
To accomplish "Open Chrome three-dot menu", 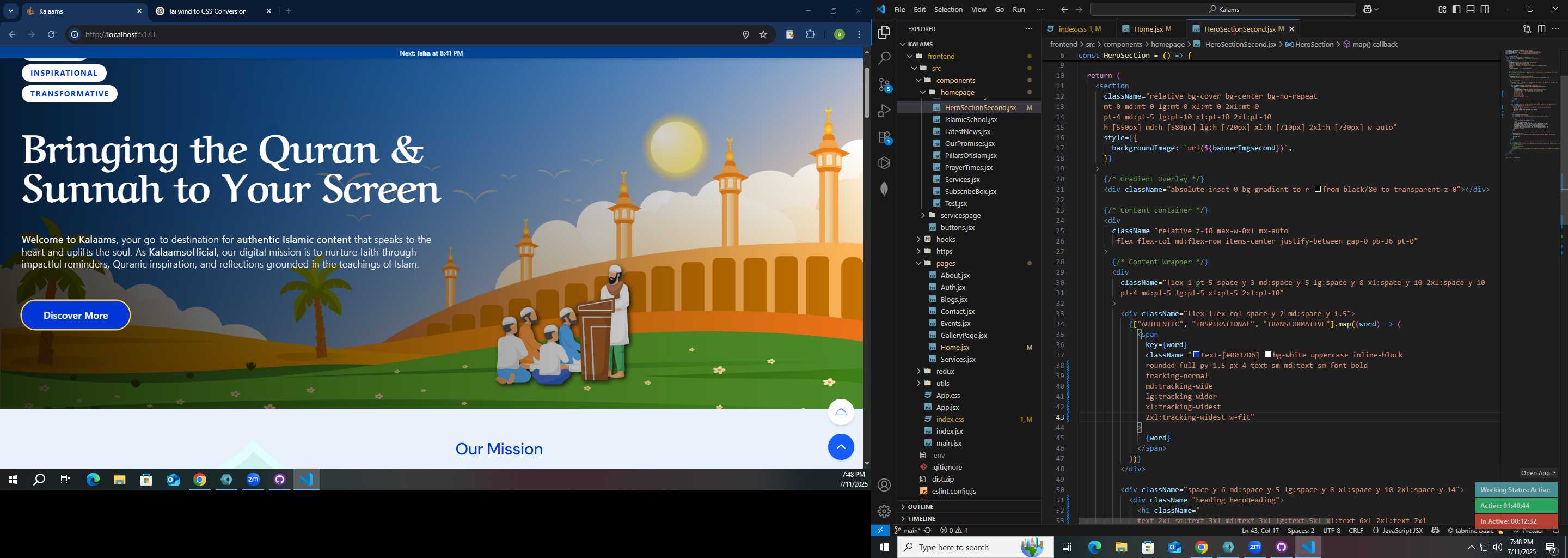I will (x=860, y=35).
